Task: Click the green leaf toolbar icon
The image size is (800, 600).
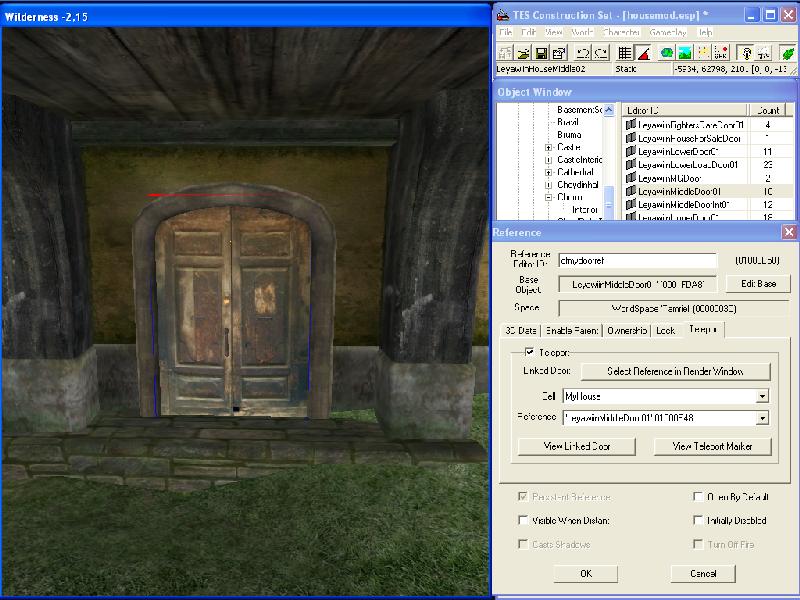Action: [x=787, y=53]
